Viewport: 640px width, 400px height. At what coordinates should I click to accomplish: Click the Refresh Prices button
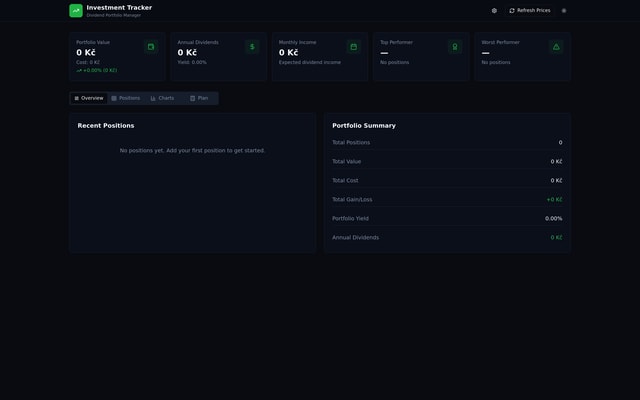point(530,11)
